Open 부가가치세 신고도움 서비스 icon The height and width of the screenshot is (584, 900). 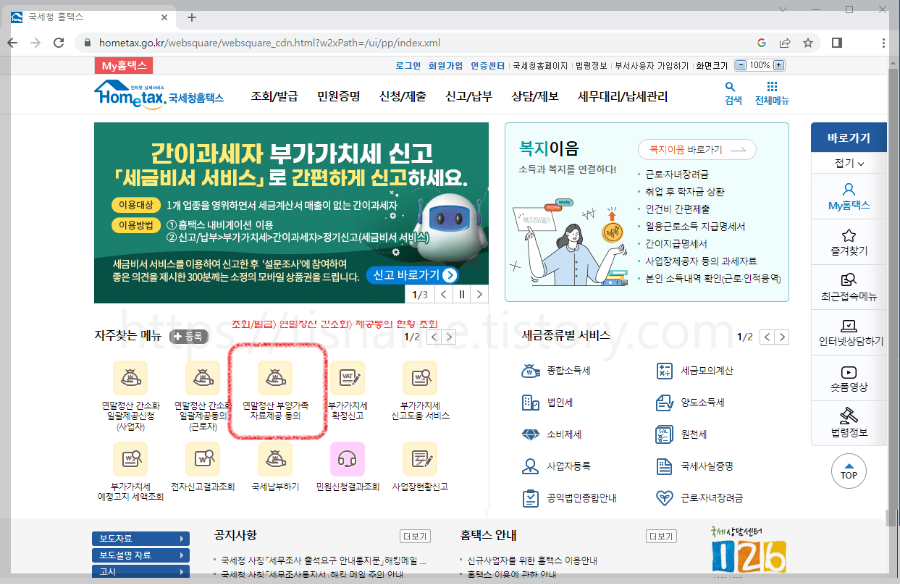(x=420, y=378)
